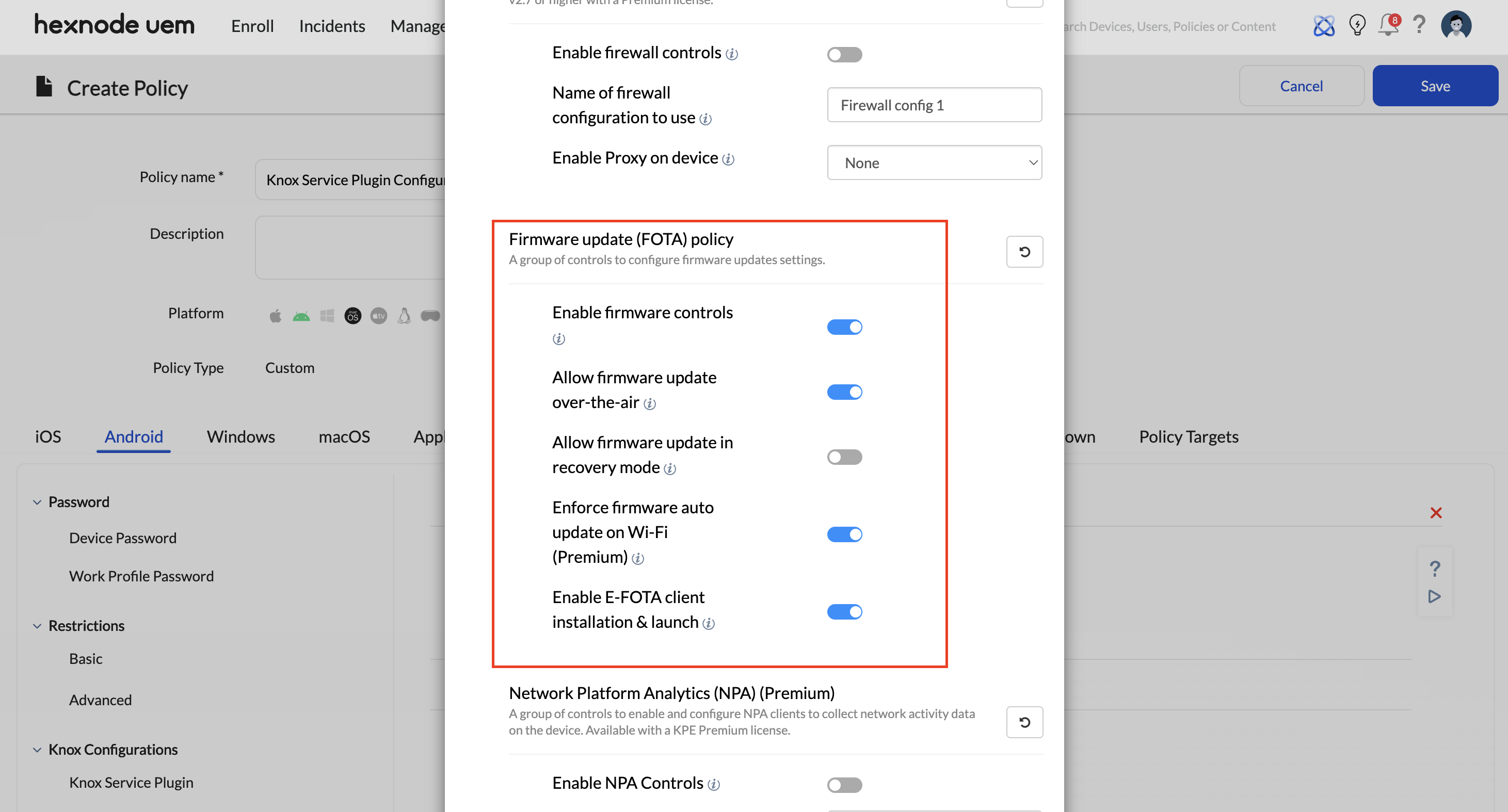Toggle Allow firmware update in recovery mode
The image size is (1508, 812).
(844, 457)
